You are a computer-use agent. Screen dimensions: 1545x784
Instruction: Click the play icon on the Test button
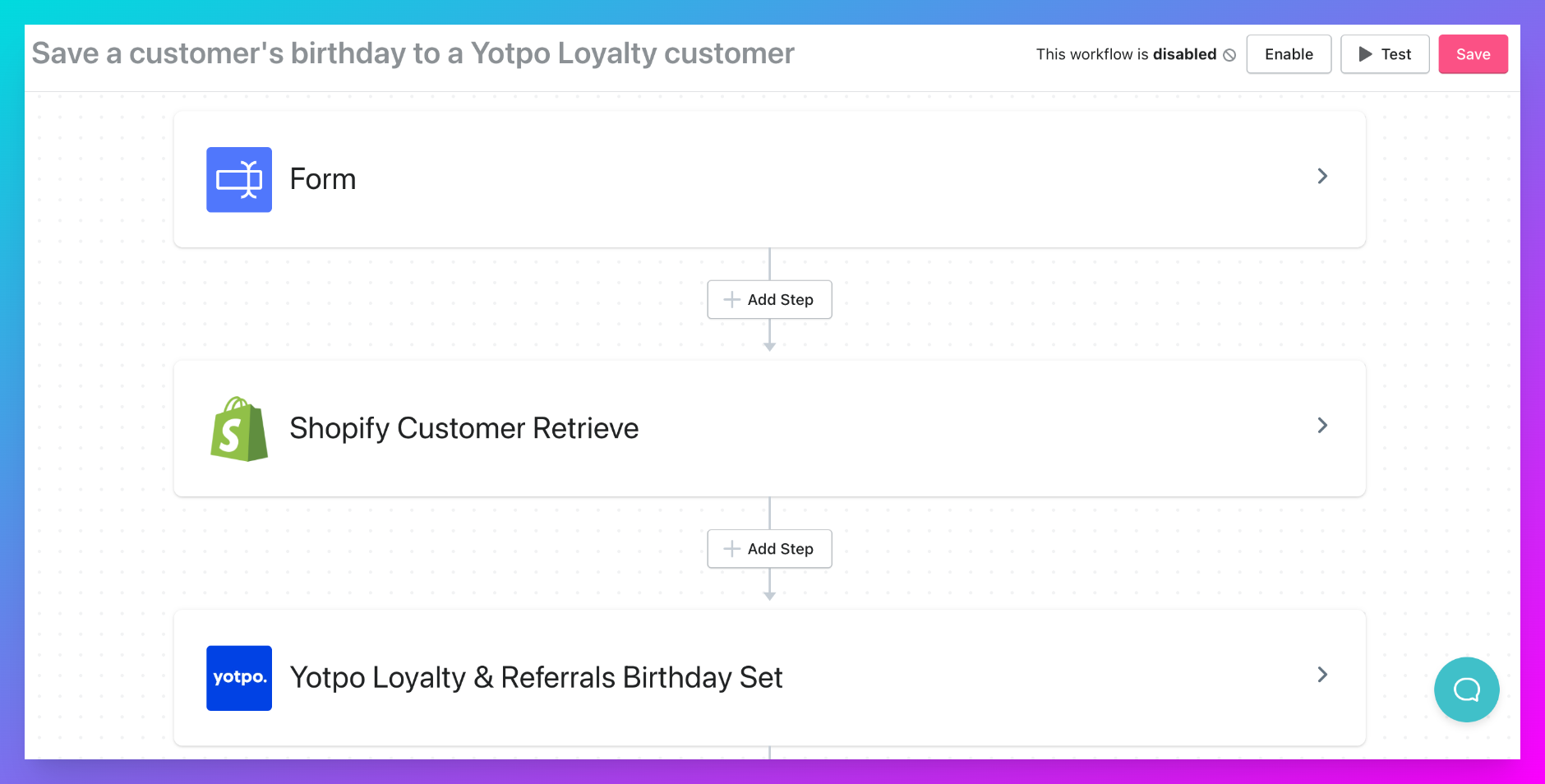[x=1365, y=54]
